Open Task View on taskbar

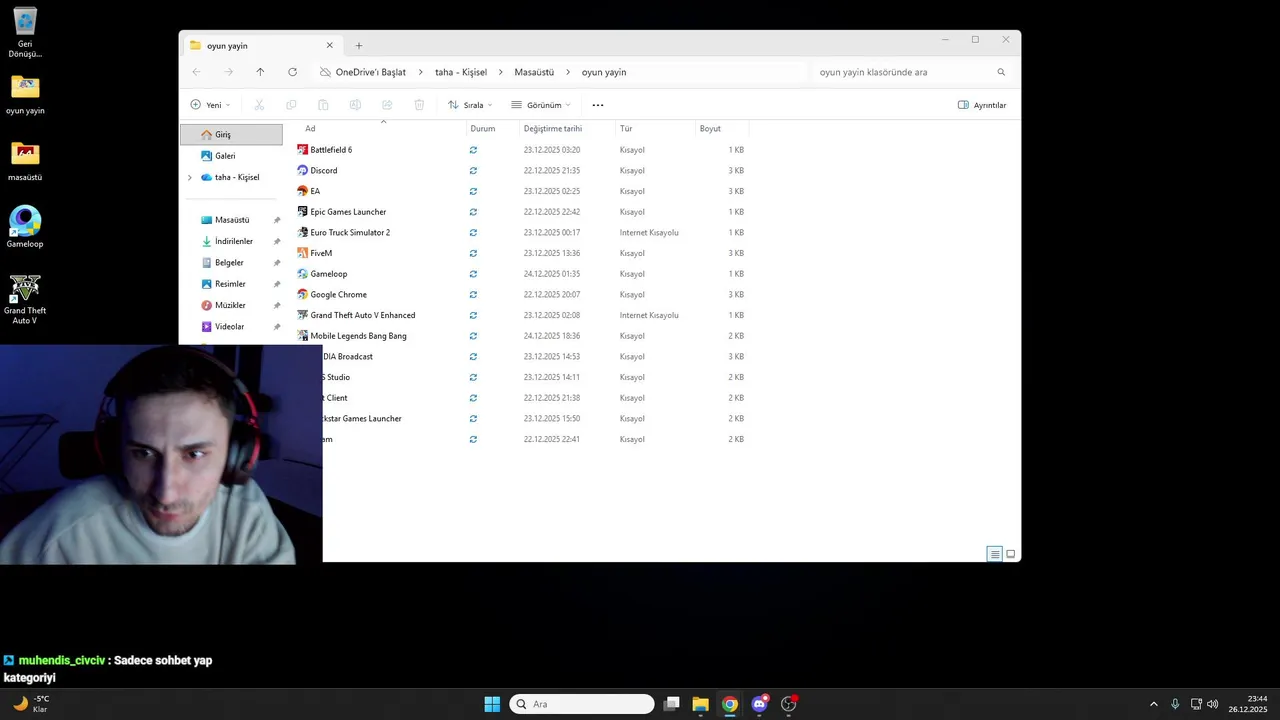pos(672,704)
